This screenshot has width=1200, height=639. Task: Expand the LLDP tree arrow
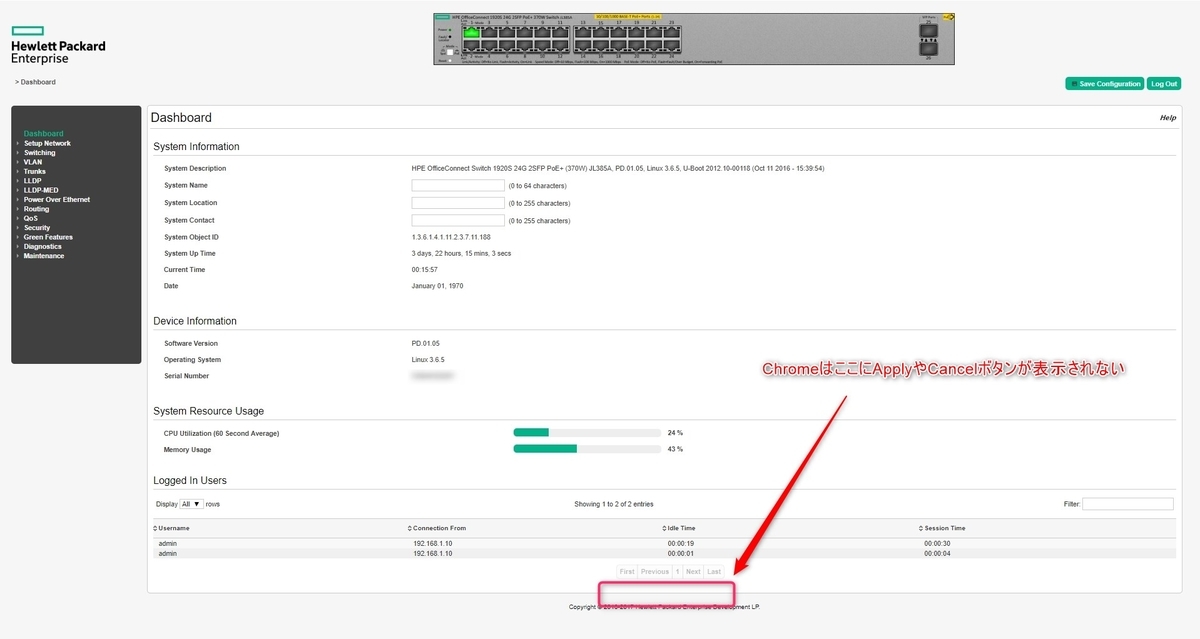click(18, 181)
